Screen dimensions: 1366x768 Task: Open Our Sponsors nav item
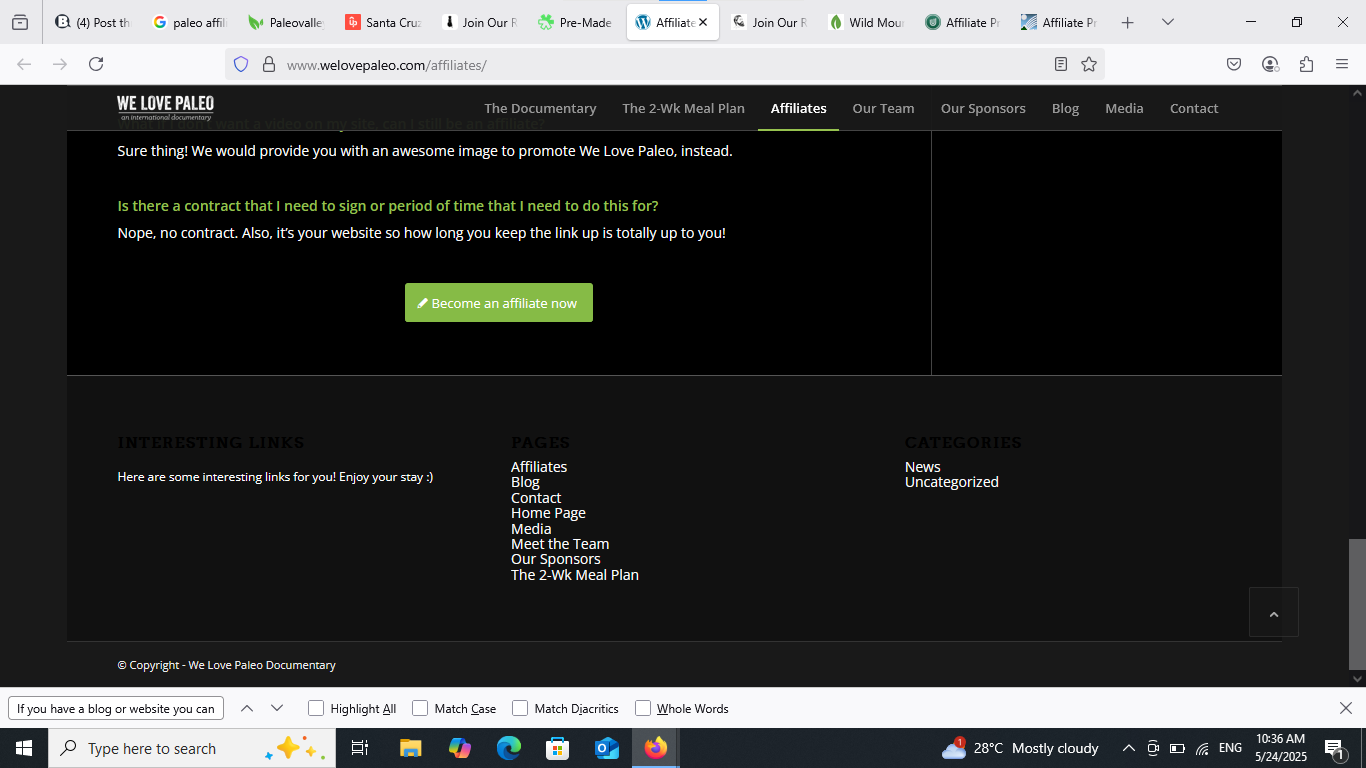tap(983, 108)
